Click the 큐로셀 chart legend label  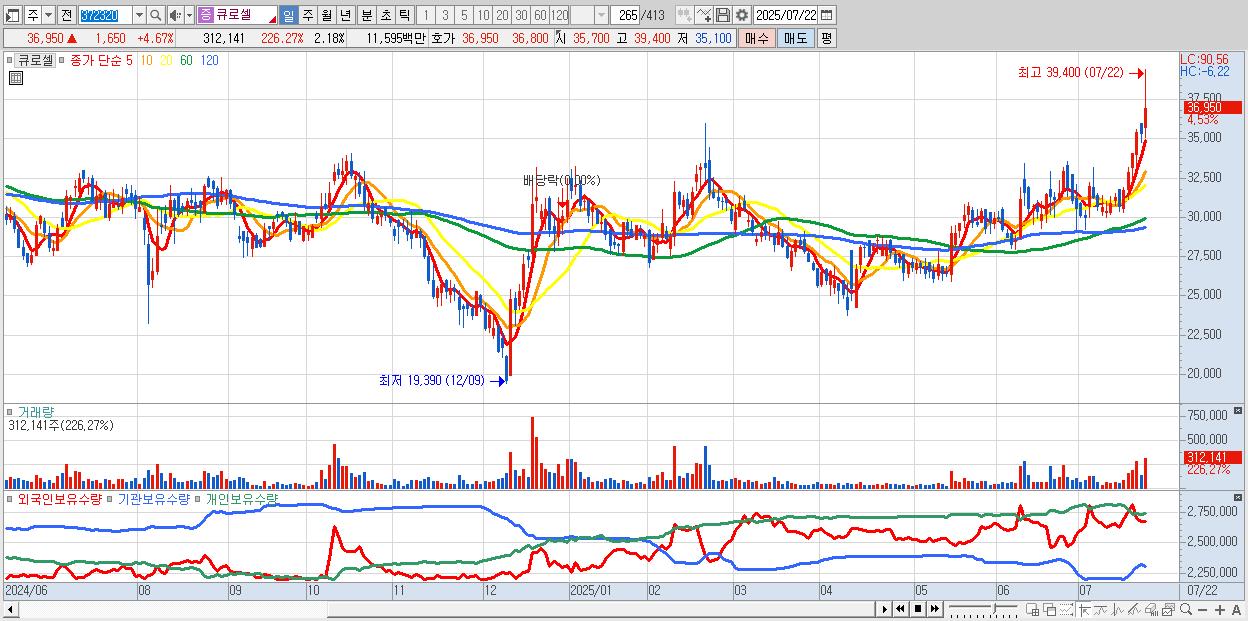pyautogui.click(x=35, y=60)
